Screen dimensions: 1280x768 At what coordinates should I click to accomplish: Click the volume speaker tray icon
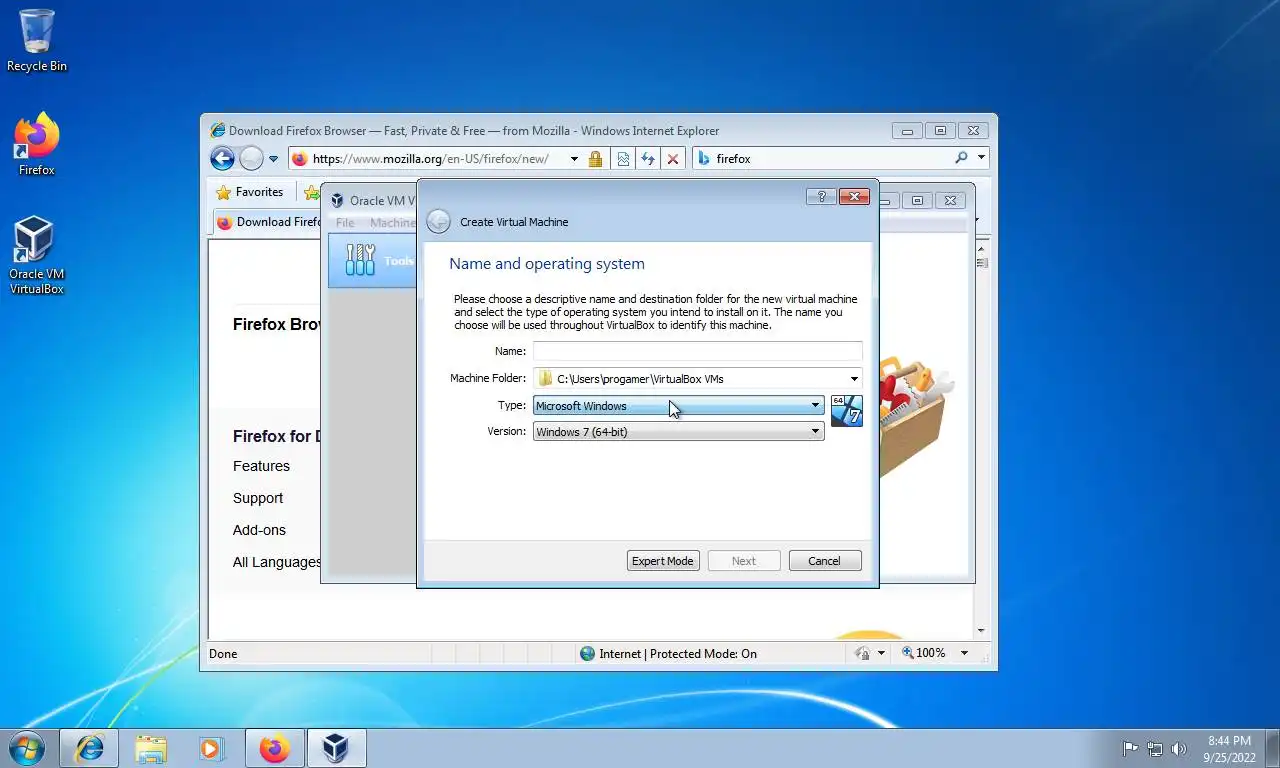1179,748
